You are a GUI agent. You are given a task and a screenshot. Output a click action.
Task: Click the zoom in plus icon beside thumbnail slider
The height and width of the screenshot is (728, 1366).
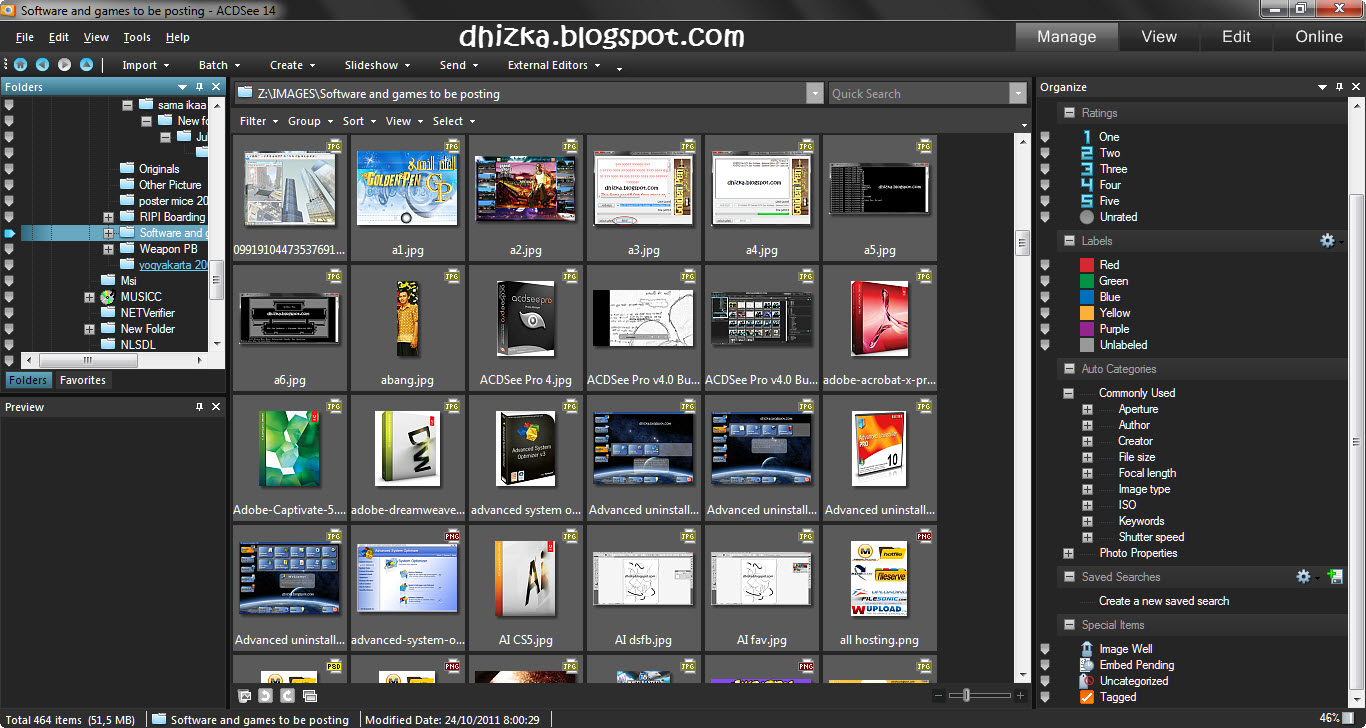coord(1020,695)
